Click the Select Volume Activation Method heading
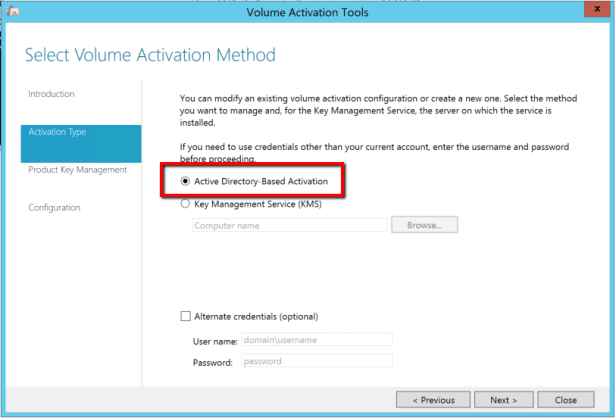Screen dimensions: 616x418 (150, 54)
